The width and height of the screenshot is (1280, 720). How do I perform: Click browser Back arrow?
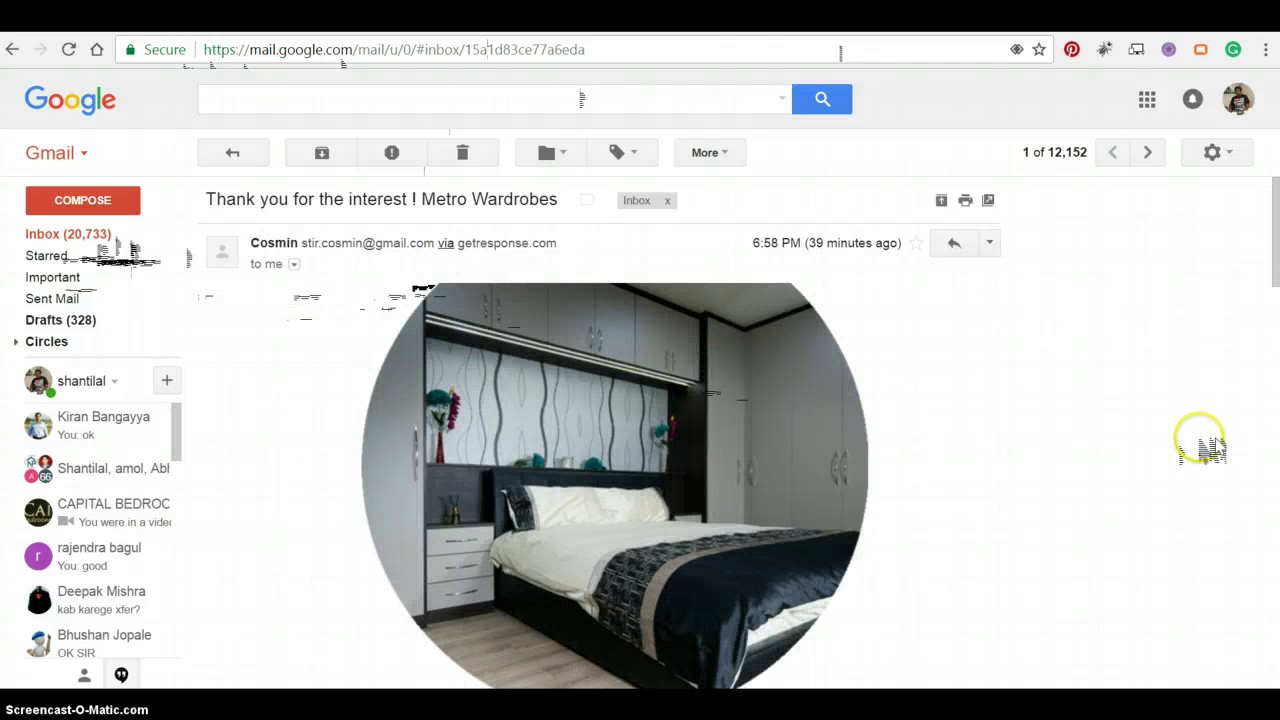tap(12, 49)
